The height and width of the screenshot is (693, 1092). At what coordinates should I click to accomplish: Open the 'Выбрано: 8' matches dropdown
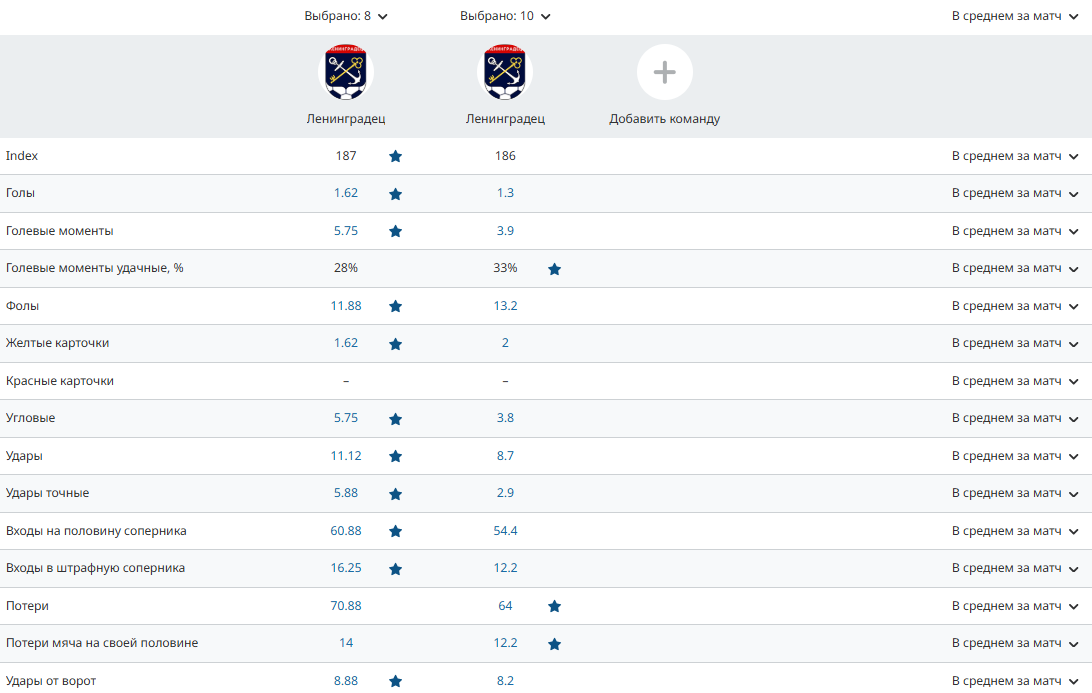click(346, 16)
